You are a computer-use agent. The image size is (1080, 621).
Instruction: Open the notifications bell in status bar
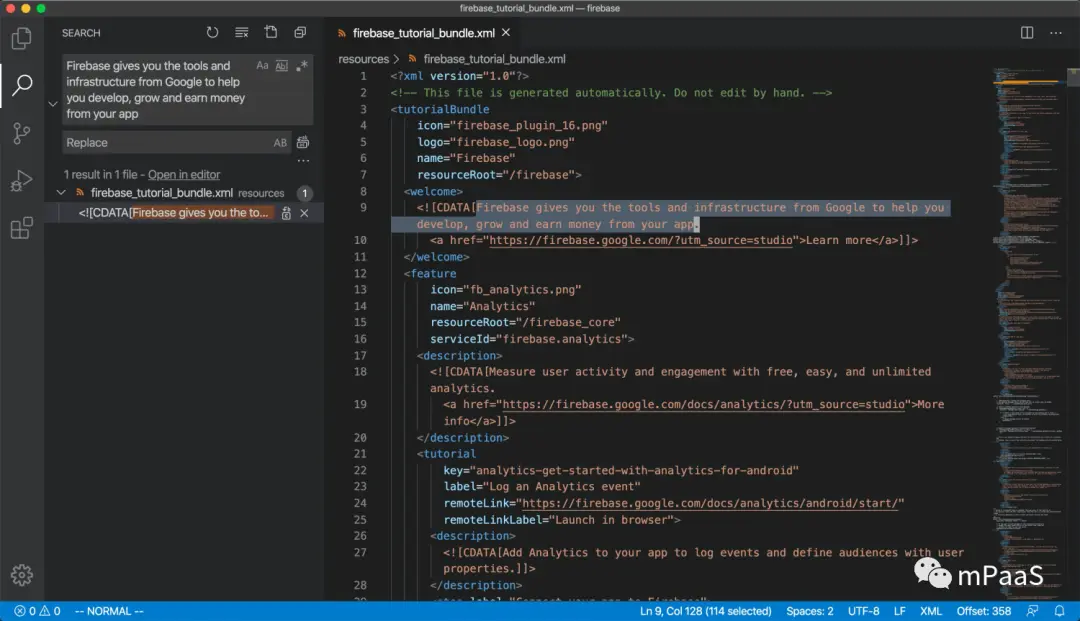pyautogui.click(x=1059, y=611)
